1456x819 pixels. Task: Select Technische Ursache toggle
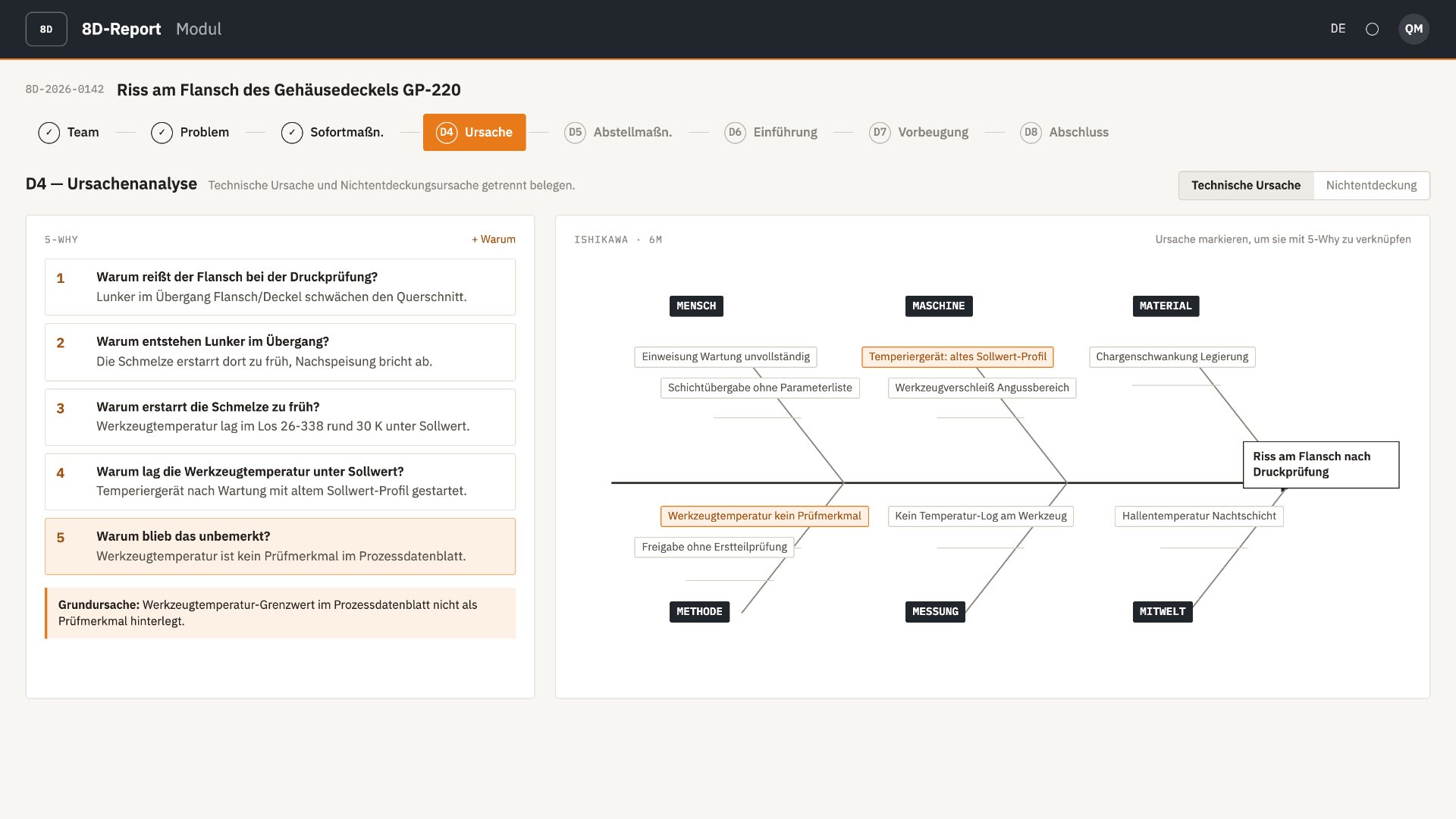point(1246,185)
